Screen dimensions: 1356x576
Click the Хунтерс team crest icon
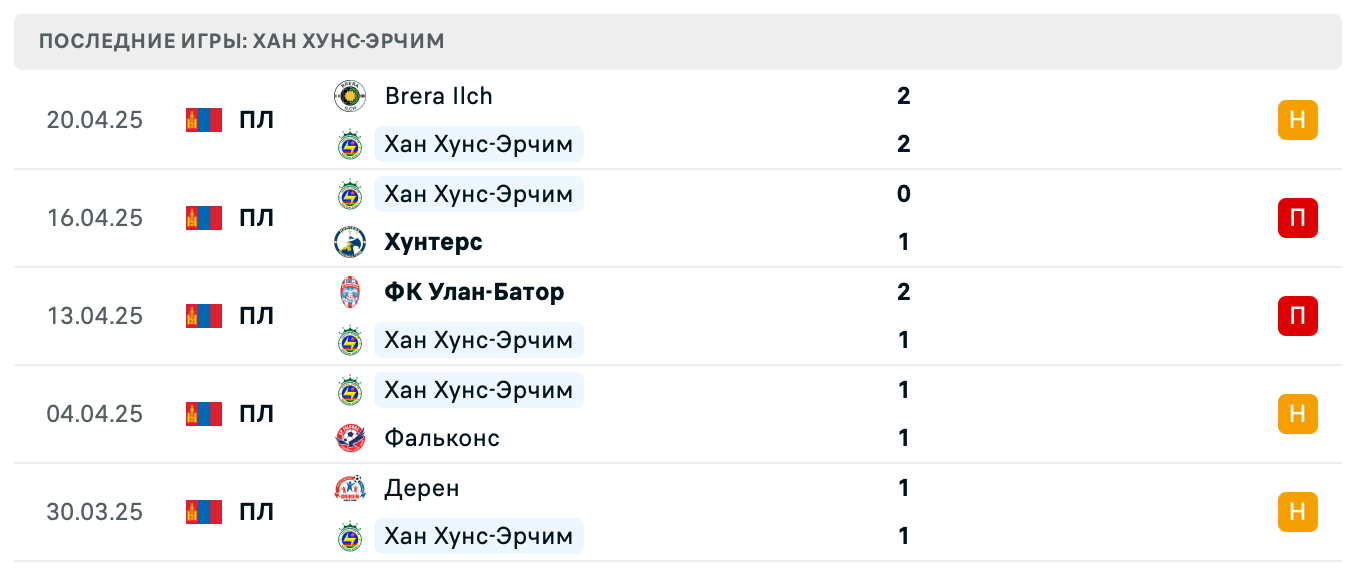pyautogui.click(x=350, y=242)
